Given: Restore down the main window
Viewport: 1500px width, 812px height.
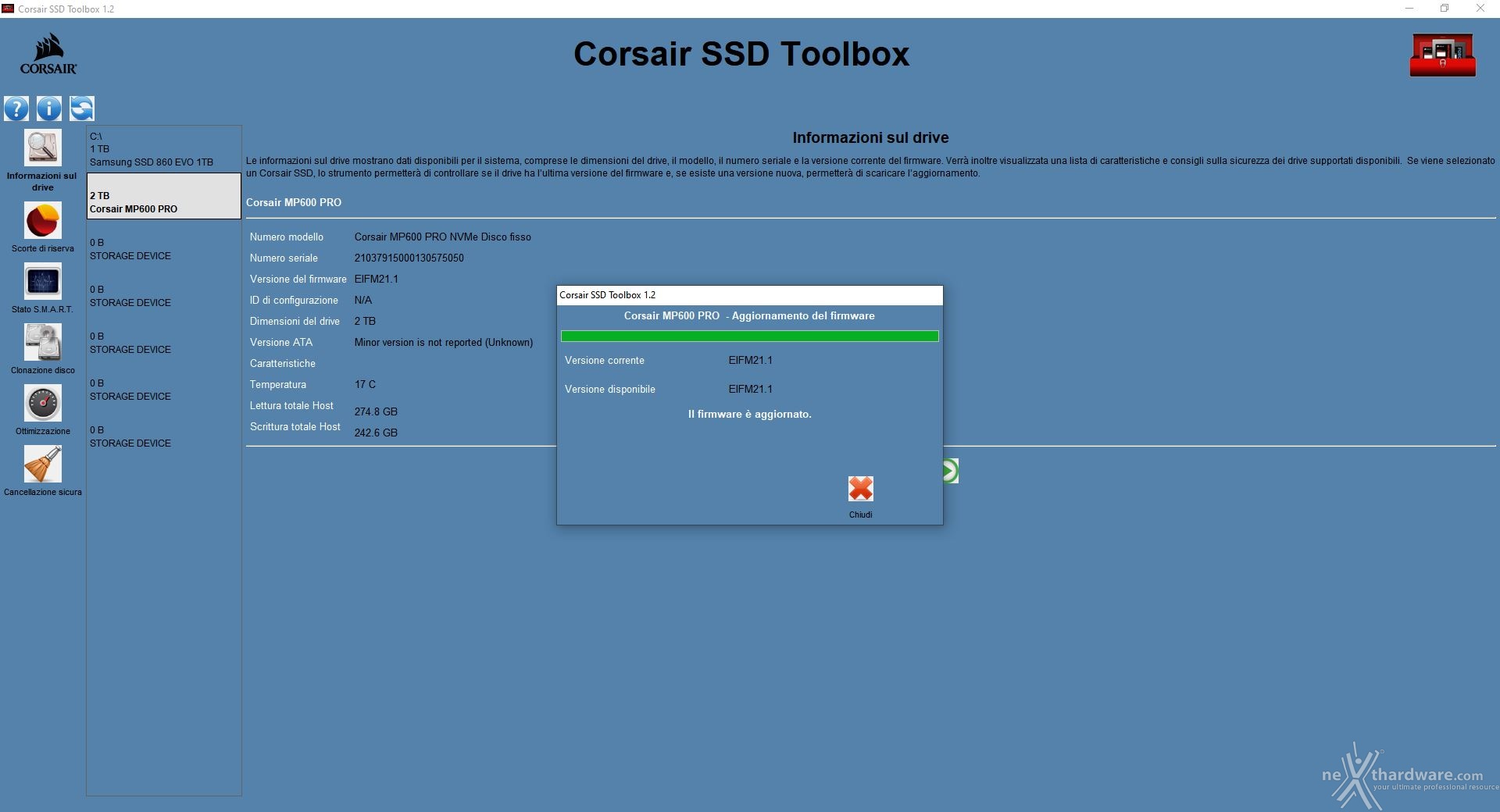Looking at the screenshot, I should (x=1445, y=9).
